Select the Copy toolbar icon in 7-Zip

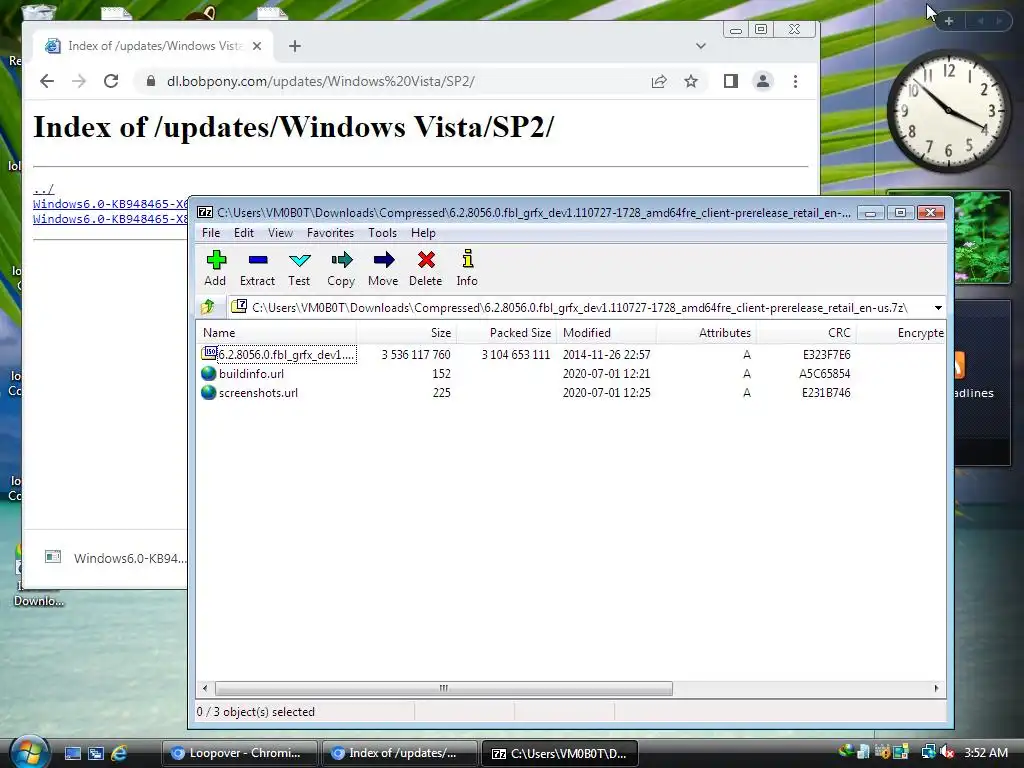[341, 268]
